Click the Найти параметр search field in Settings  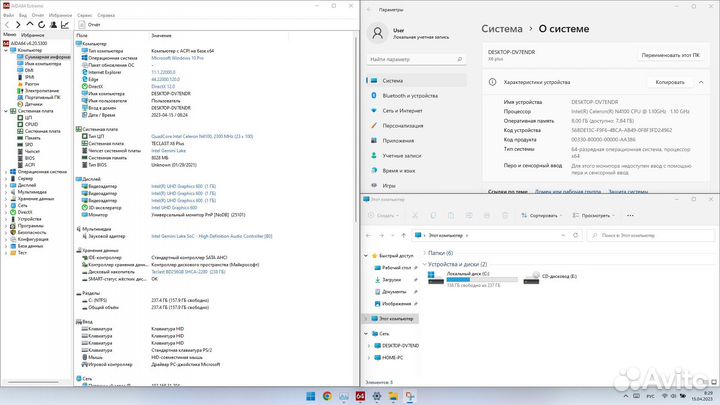point(416,59)
